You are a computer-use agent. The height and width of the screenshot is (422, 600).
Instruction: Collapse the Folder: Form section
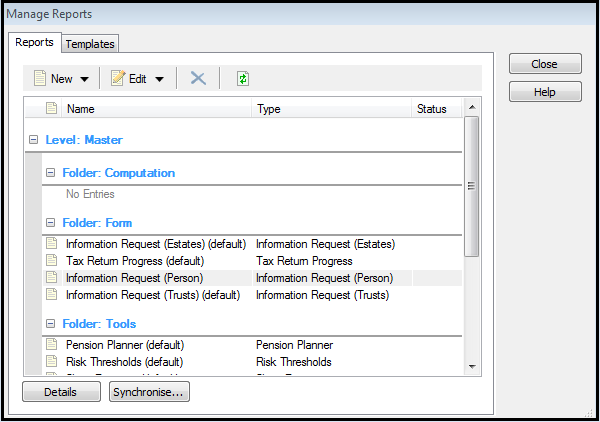[50, 223]
